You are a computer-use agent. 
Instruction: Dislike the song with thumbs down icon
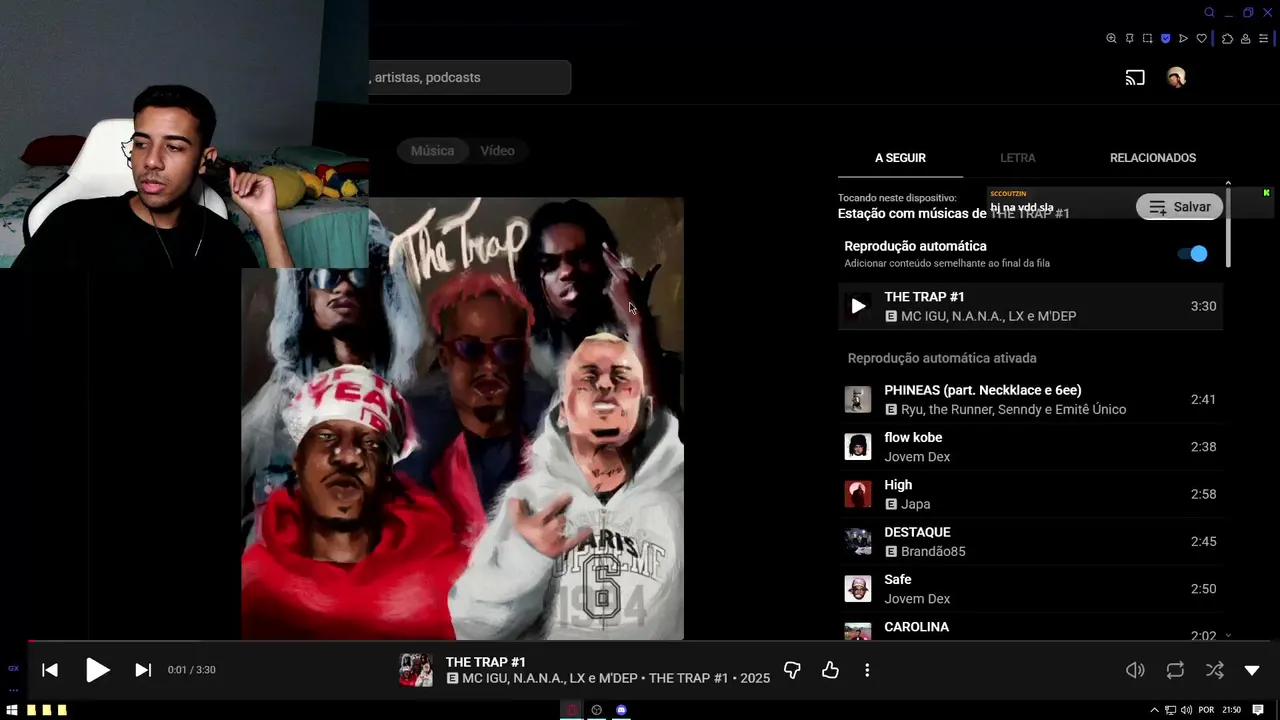click(792, 670)
